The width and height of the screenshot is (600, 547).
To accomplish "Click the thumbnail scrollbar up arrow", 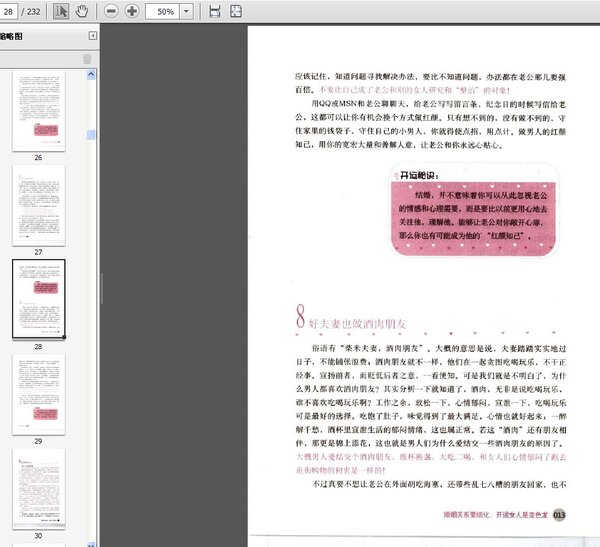I will (91, 75).
